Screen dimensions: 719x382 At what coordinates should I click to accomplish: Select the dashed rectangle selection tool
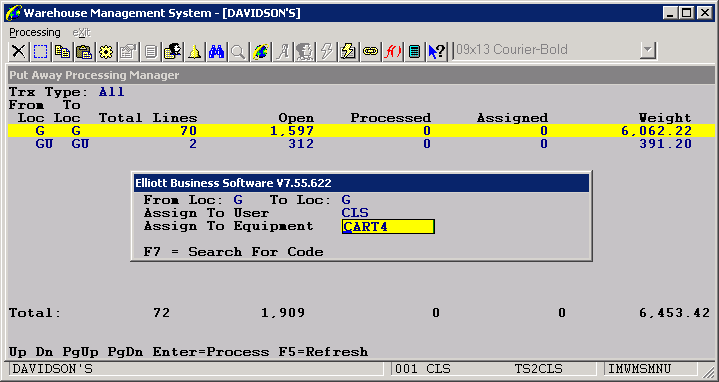click(40, 51)
